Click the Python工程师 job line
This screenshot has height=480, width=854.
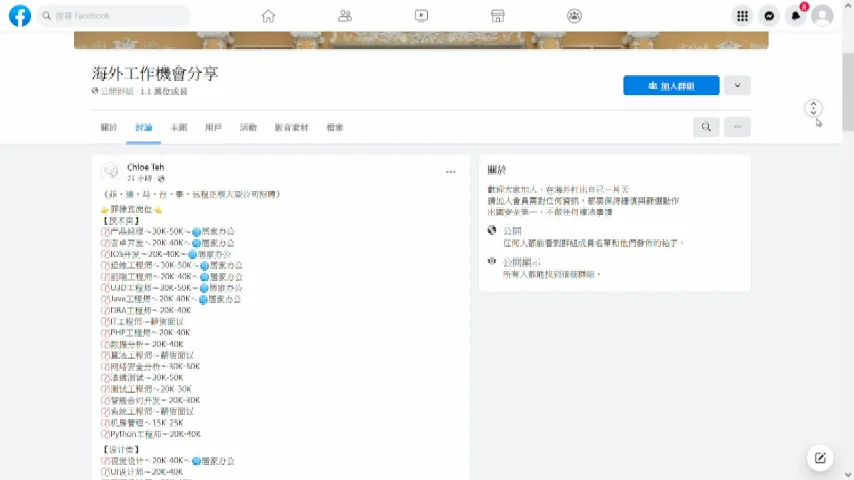[x=151, y=434]
